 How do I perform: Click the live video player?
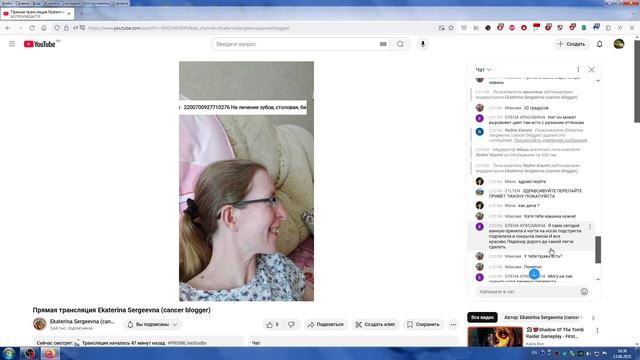point(247,181)
